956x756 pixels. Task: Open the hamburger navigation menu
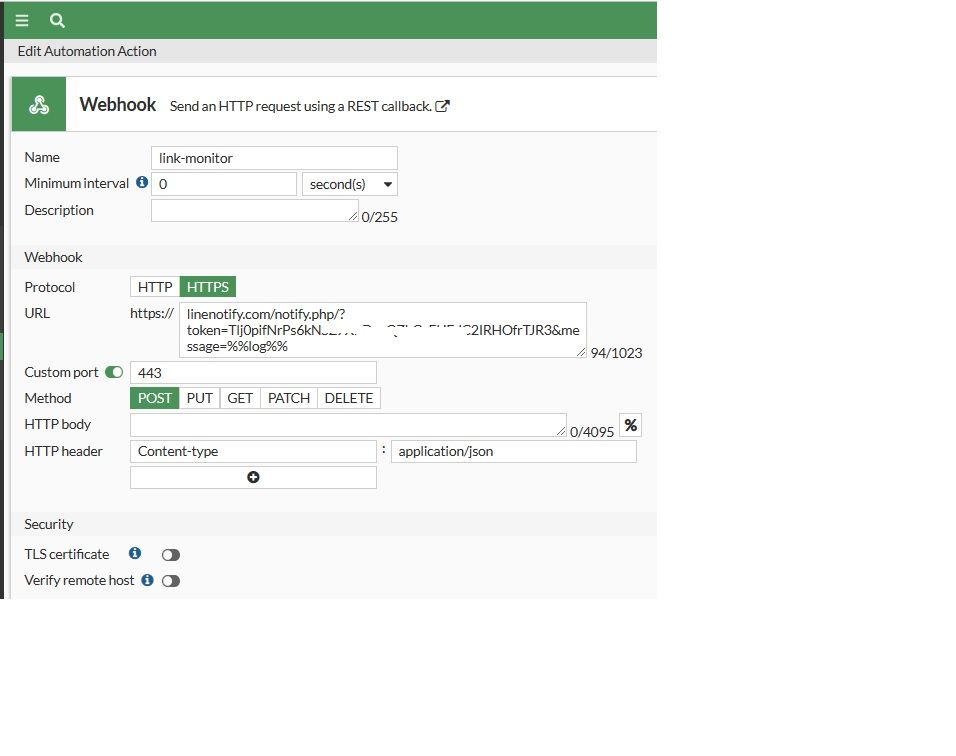pos(22,21)
